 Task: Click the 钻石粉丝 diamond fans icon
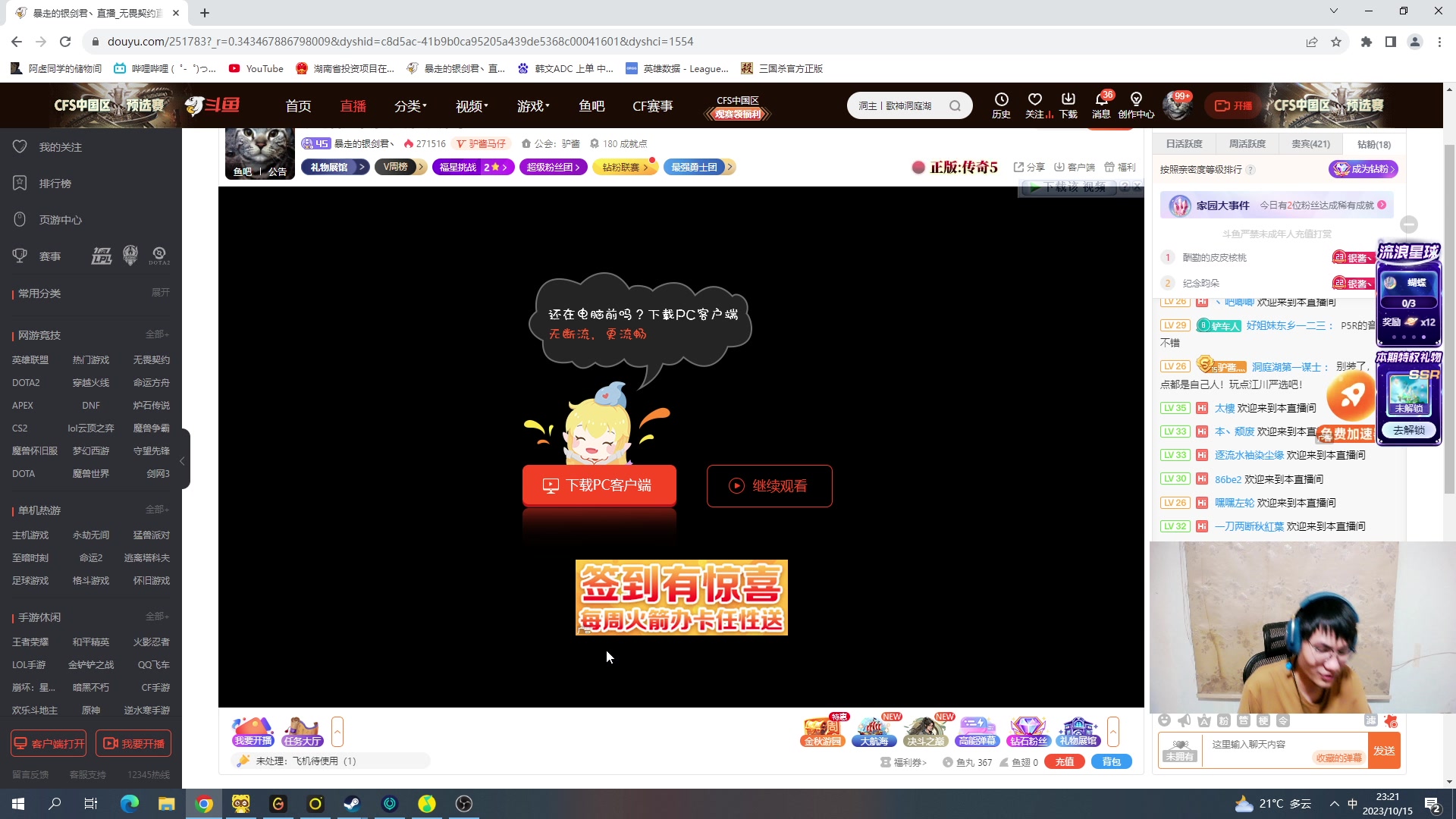coord(1028,730)
